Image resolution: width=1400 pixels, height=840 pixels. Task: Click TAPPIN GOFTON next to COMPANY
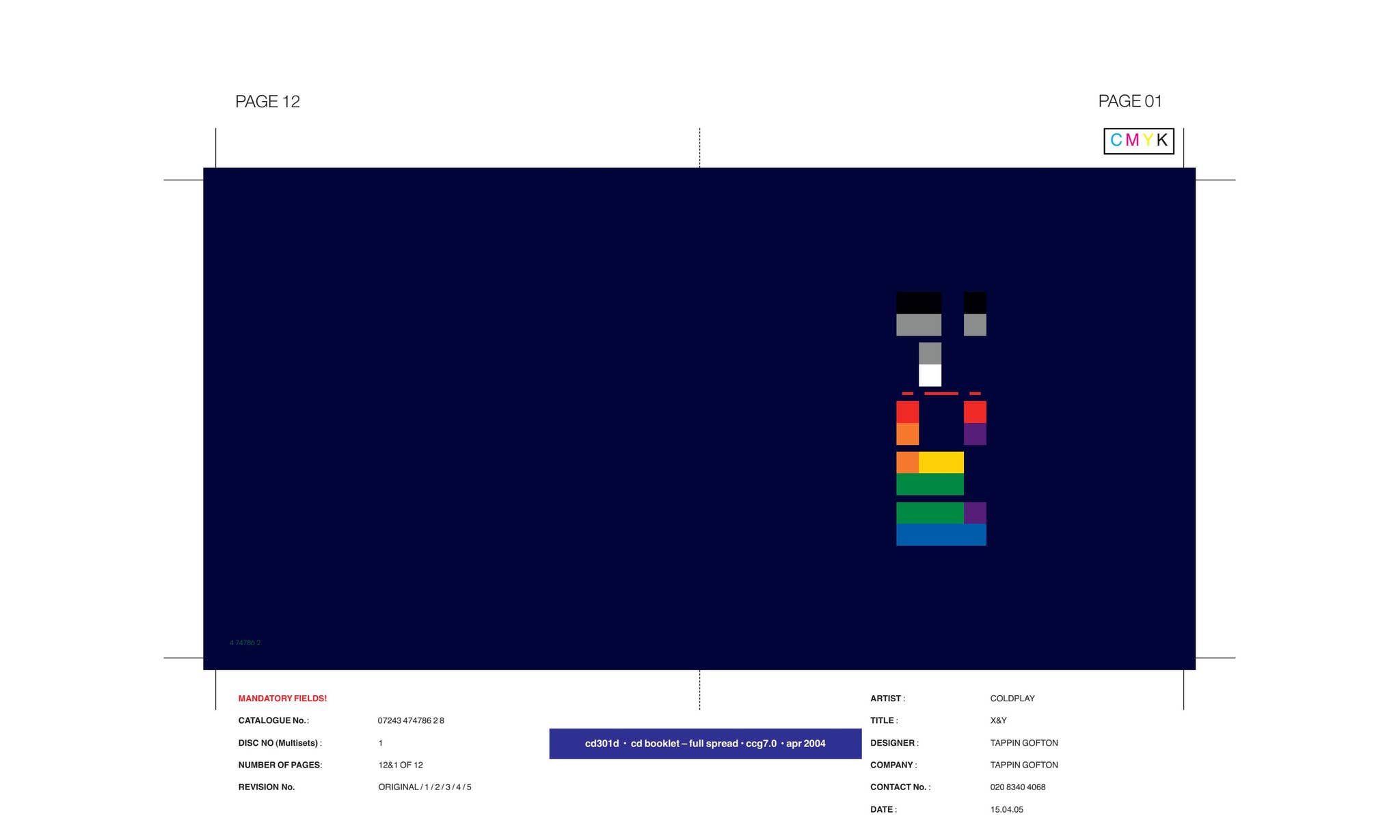(1024, 765)
